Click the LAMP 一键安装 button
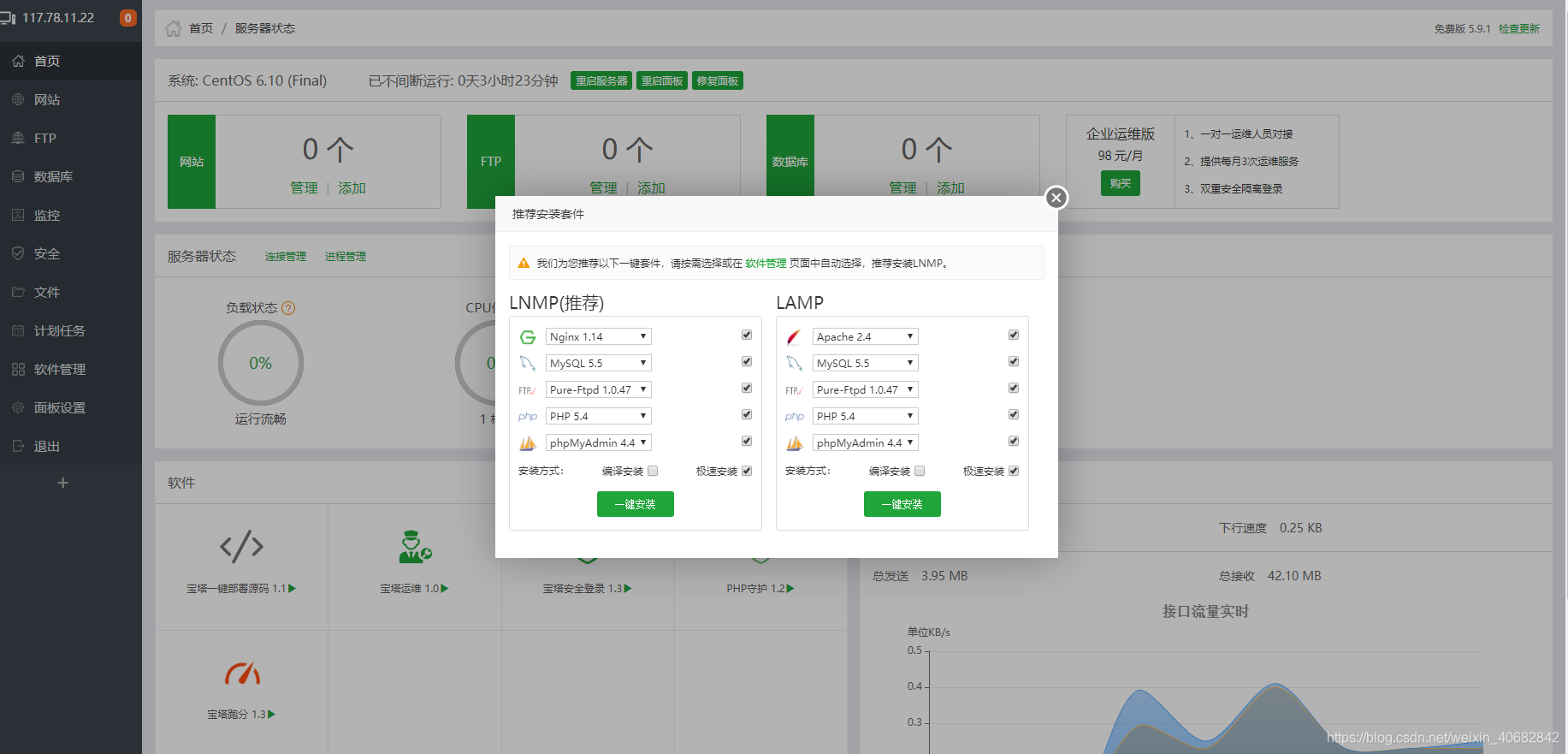 [x=902, y=504]
